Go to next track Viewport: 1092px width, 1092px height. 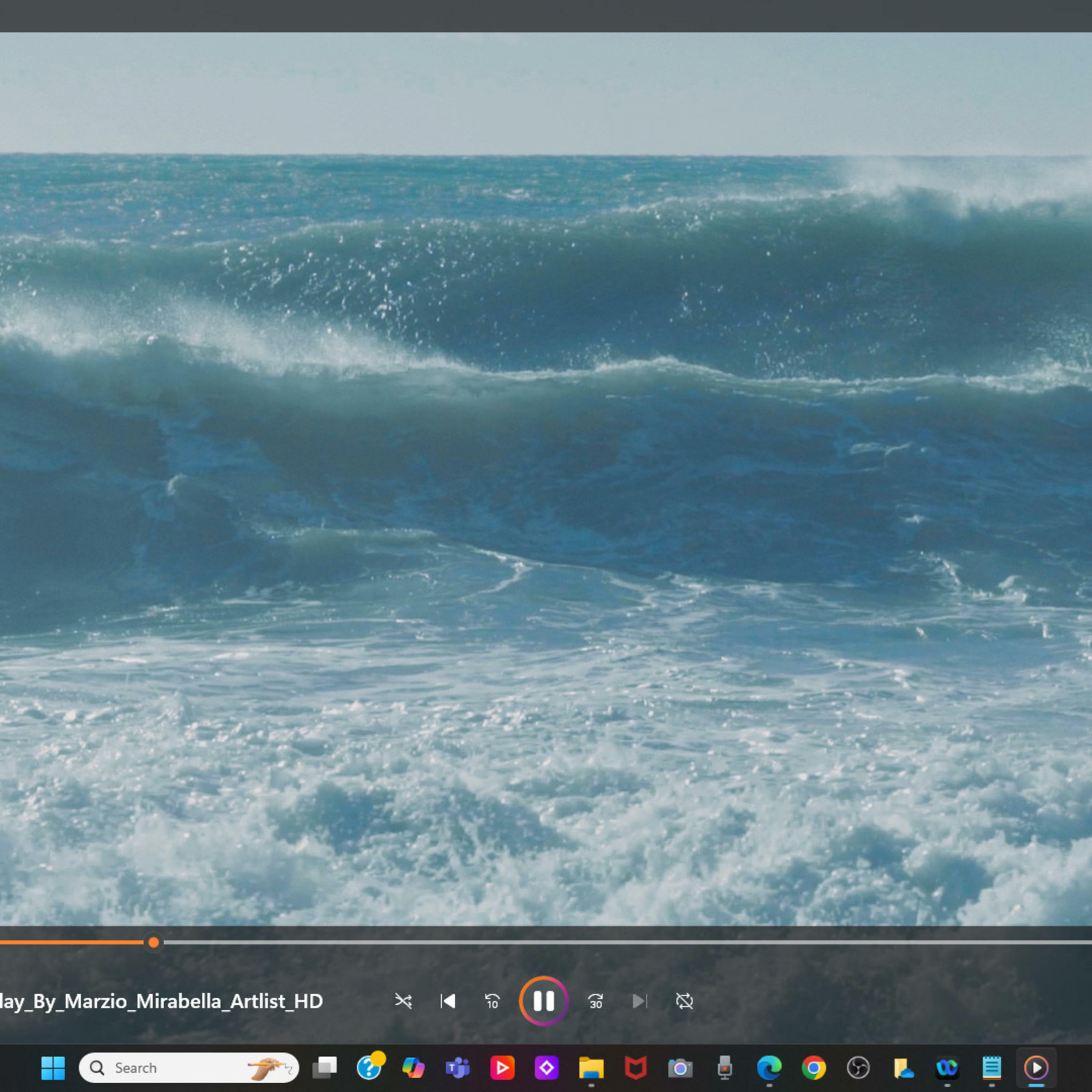pyautogui.click(x=639, y=1001)
